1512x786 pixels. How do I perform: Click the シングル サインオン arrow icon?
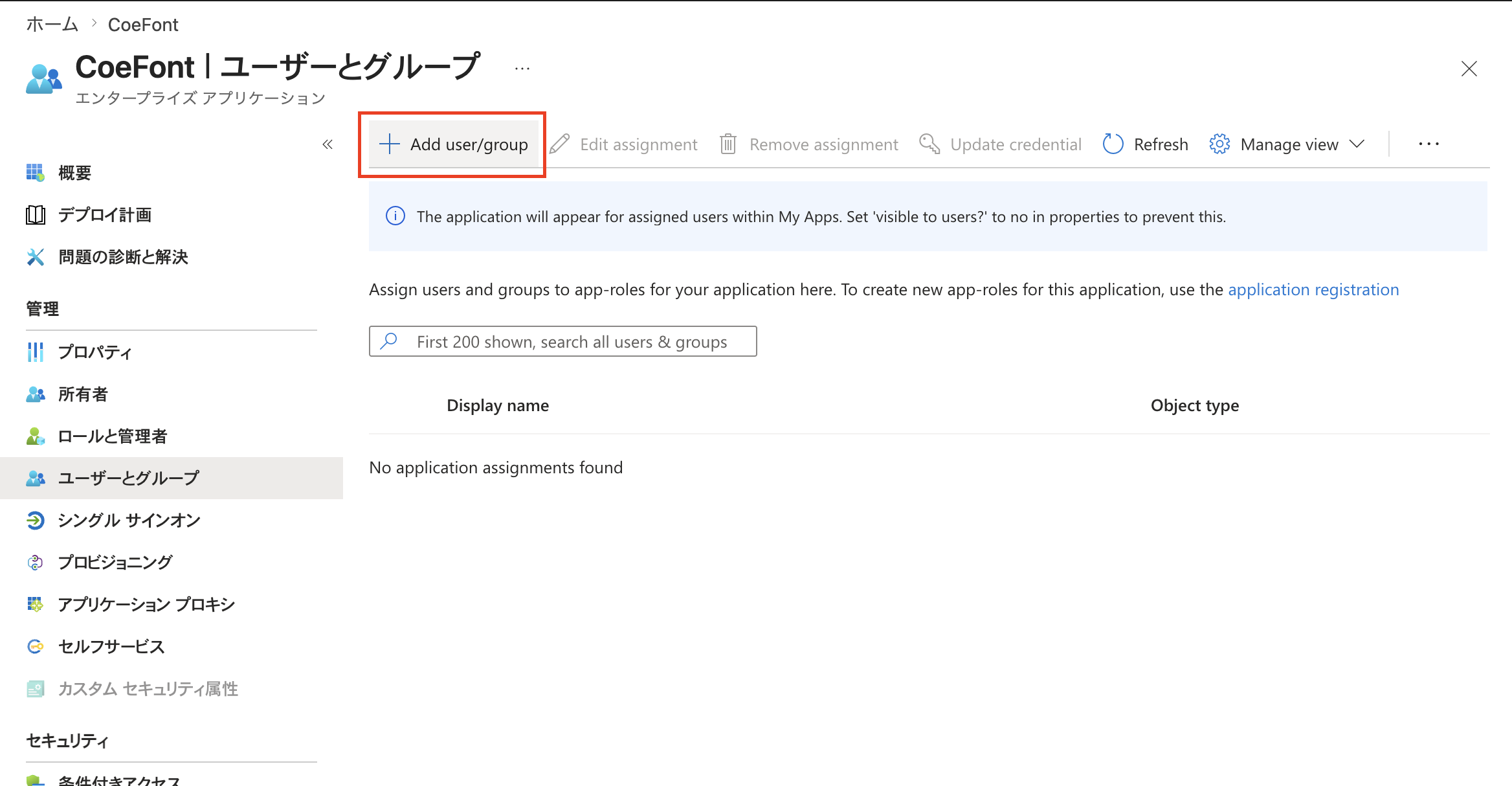pos(35,520)
